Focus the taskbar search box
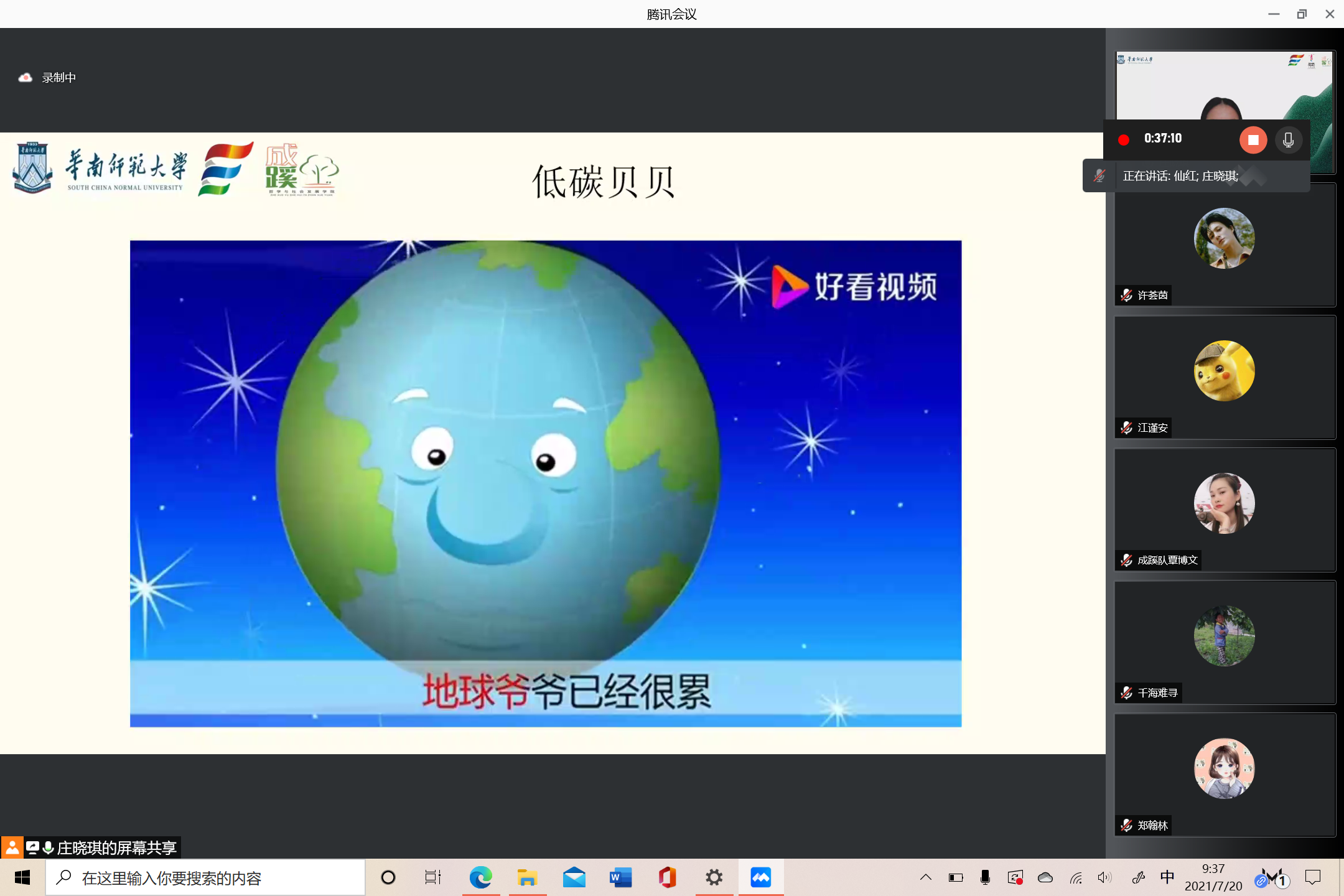The image size is (1344, 896). (x=205, y=878)
